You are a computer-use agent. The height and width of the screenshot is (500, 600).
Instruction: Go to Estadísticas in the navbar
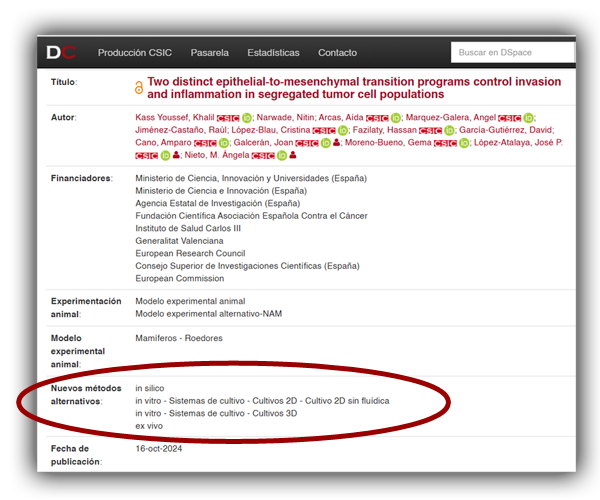(x=273, y=52)
